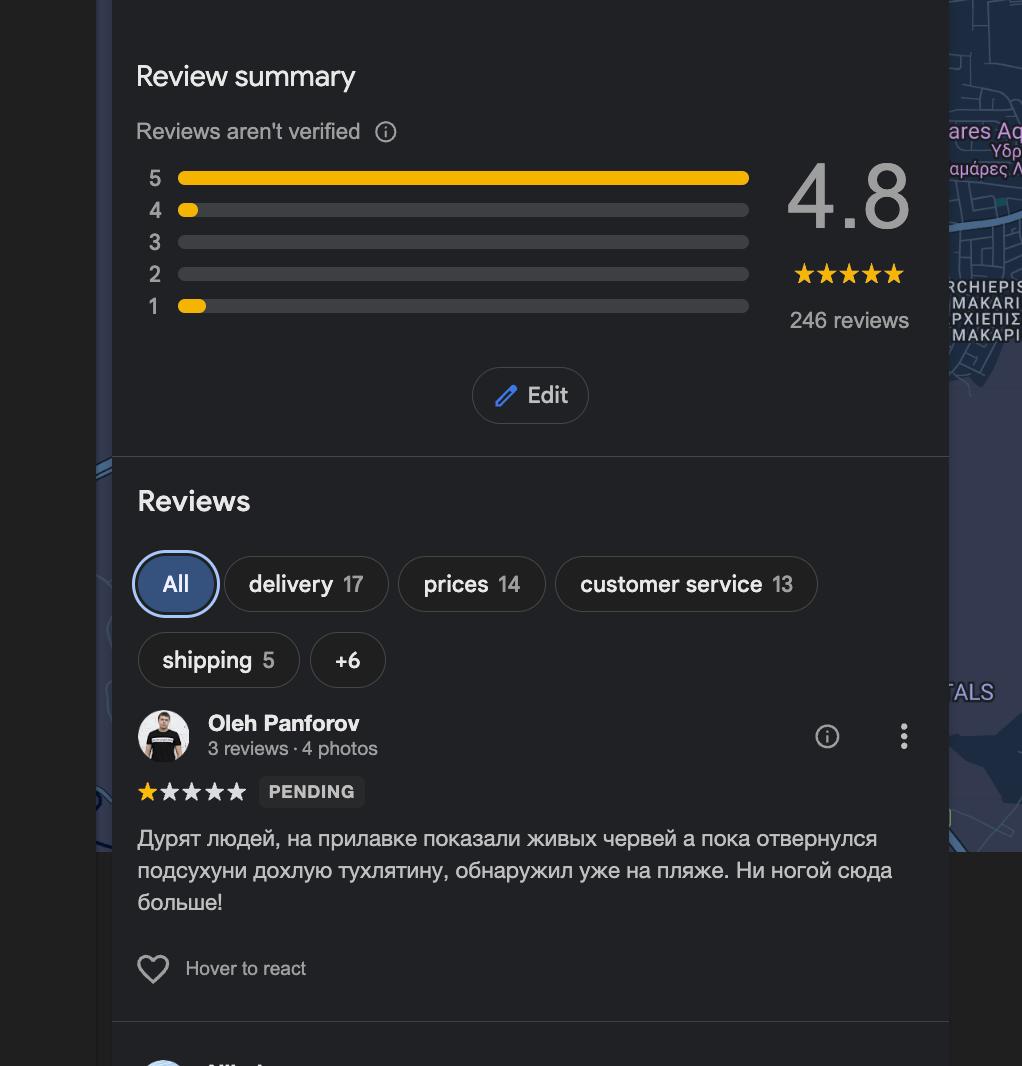Click Oleh Panforov's profile avatar
Image resolution: width=1022 pixels, height=1066 pixels.
click(x=163, y=737)
